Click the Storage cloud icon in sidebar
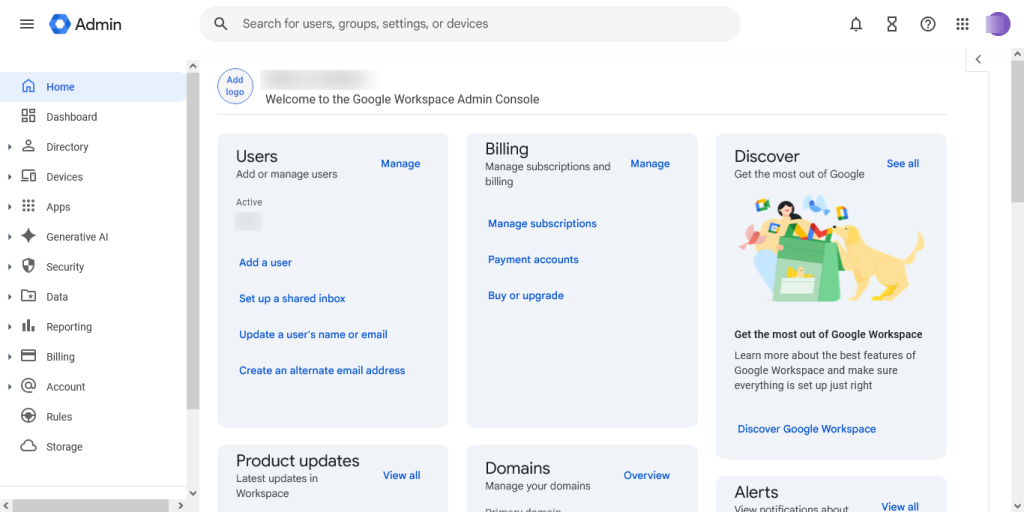Image resolution: width=1024 pixels, height=512 pixels. (x=28, y=447)
